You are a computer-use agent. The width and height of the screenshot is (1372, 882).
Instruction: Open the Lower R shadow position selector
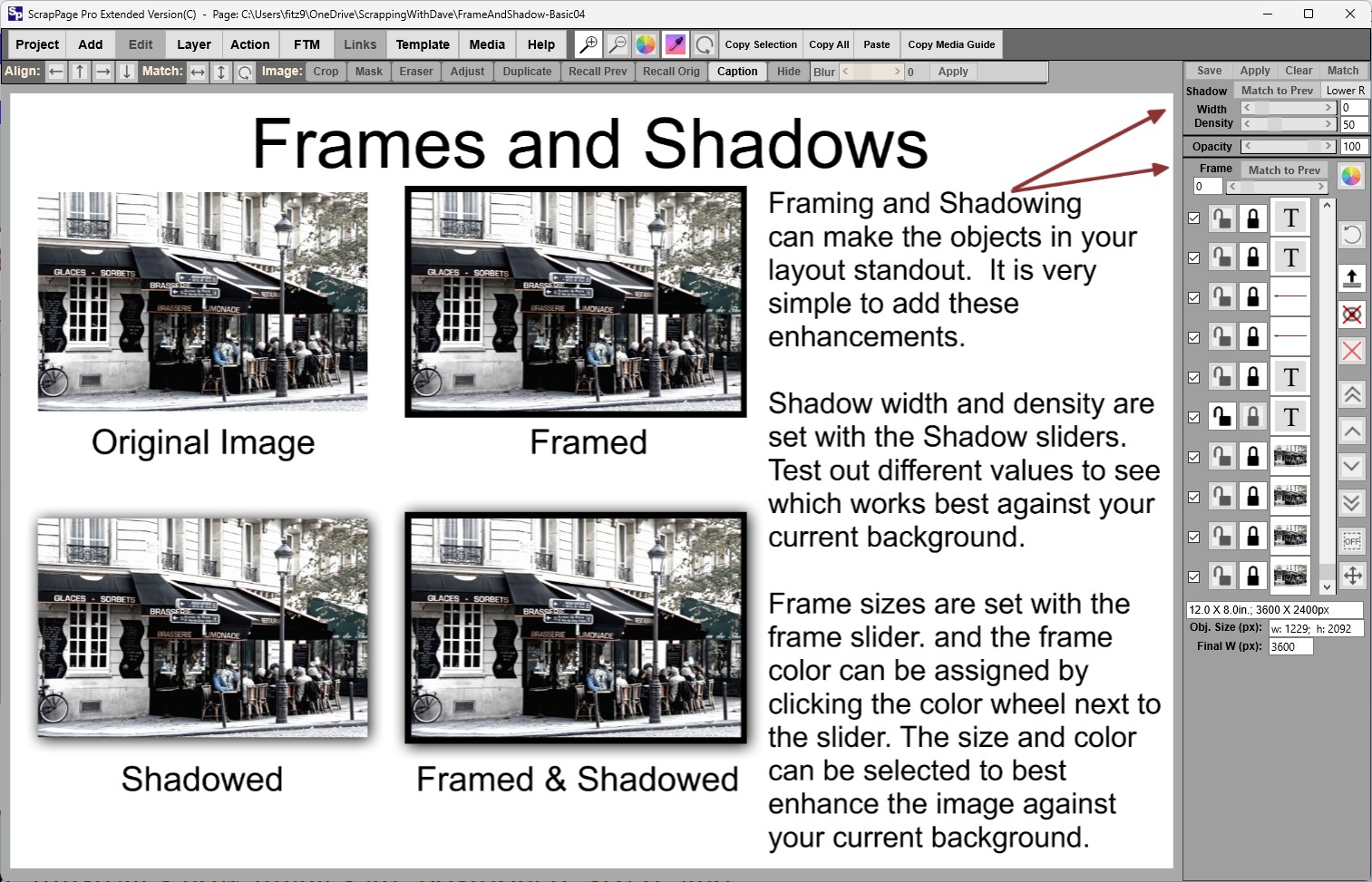click(1345, 91)
